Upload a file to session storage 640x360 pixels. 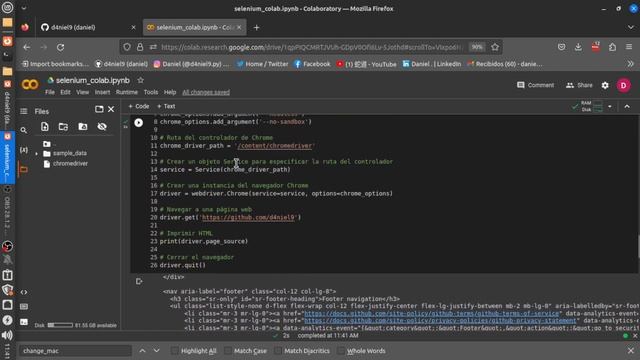click(44, 127)
